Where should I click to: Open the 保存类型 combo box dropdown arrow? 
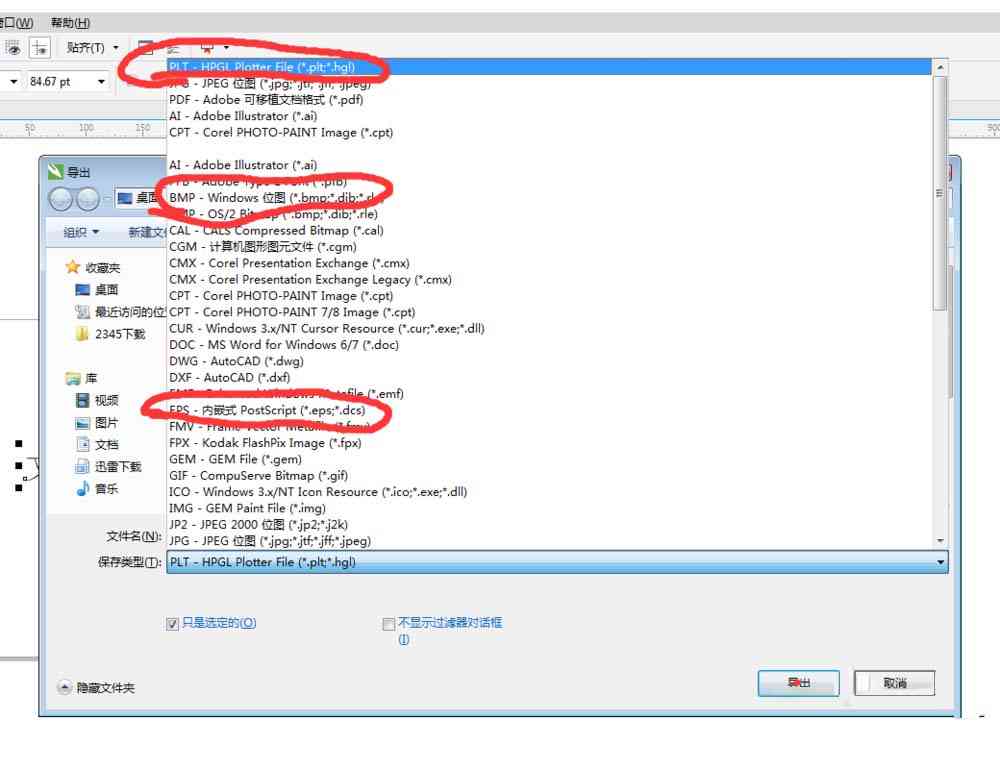pos(940,562)
